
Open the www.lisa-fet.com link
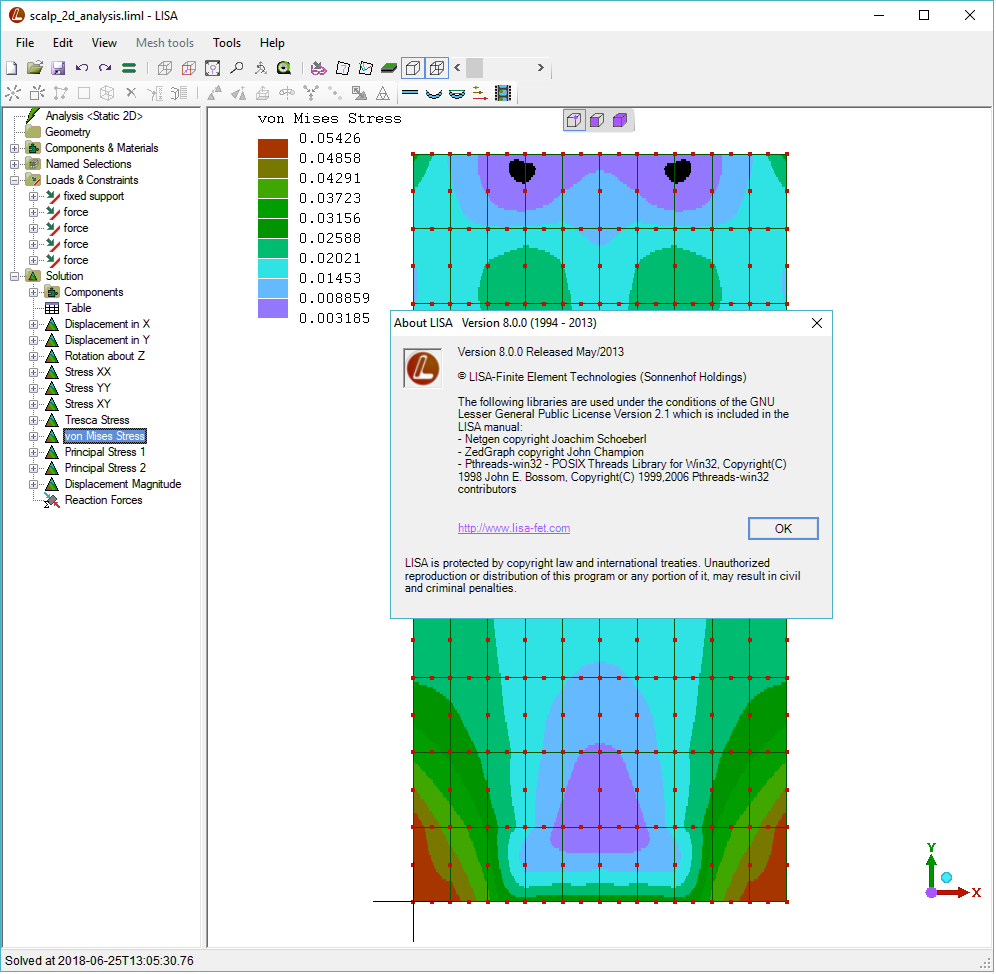click(x=513, y=528)
